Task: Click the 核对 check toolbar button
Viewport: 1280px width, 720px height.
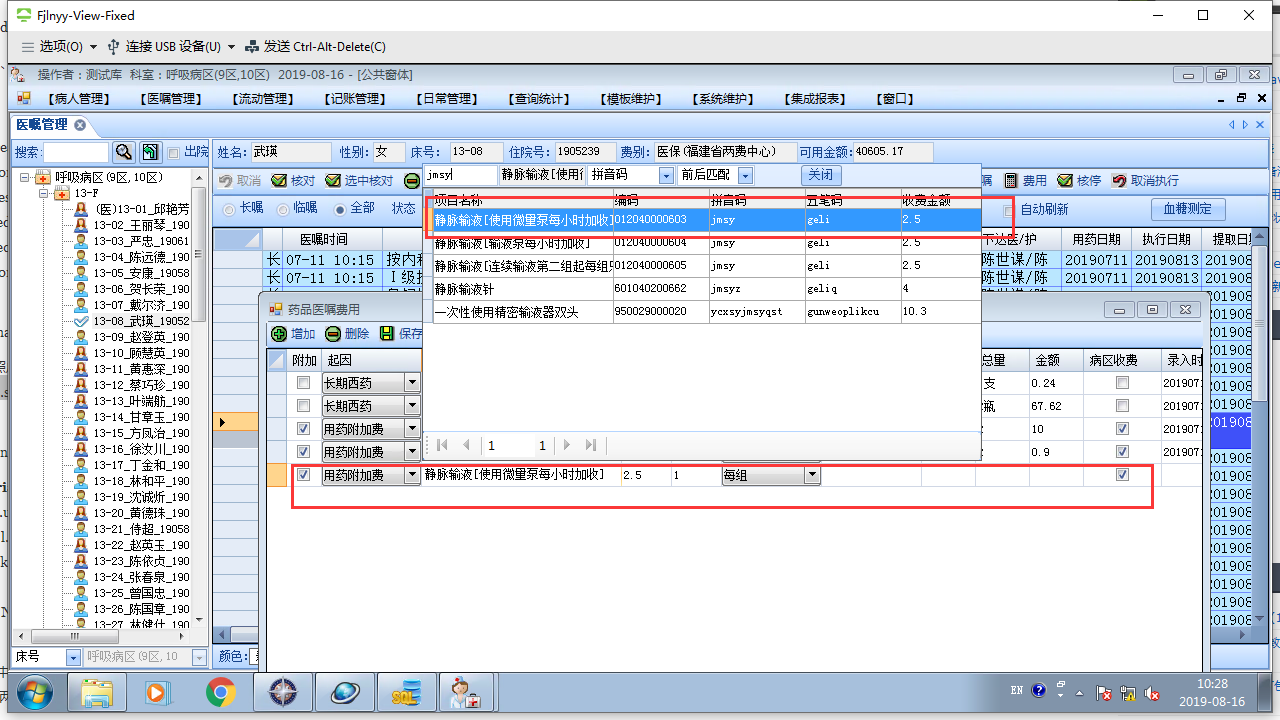Action: pos(292,181)
